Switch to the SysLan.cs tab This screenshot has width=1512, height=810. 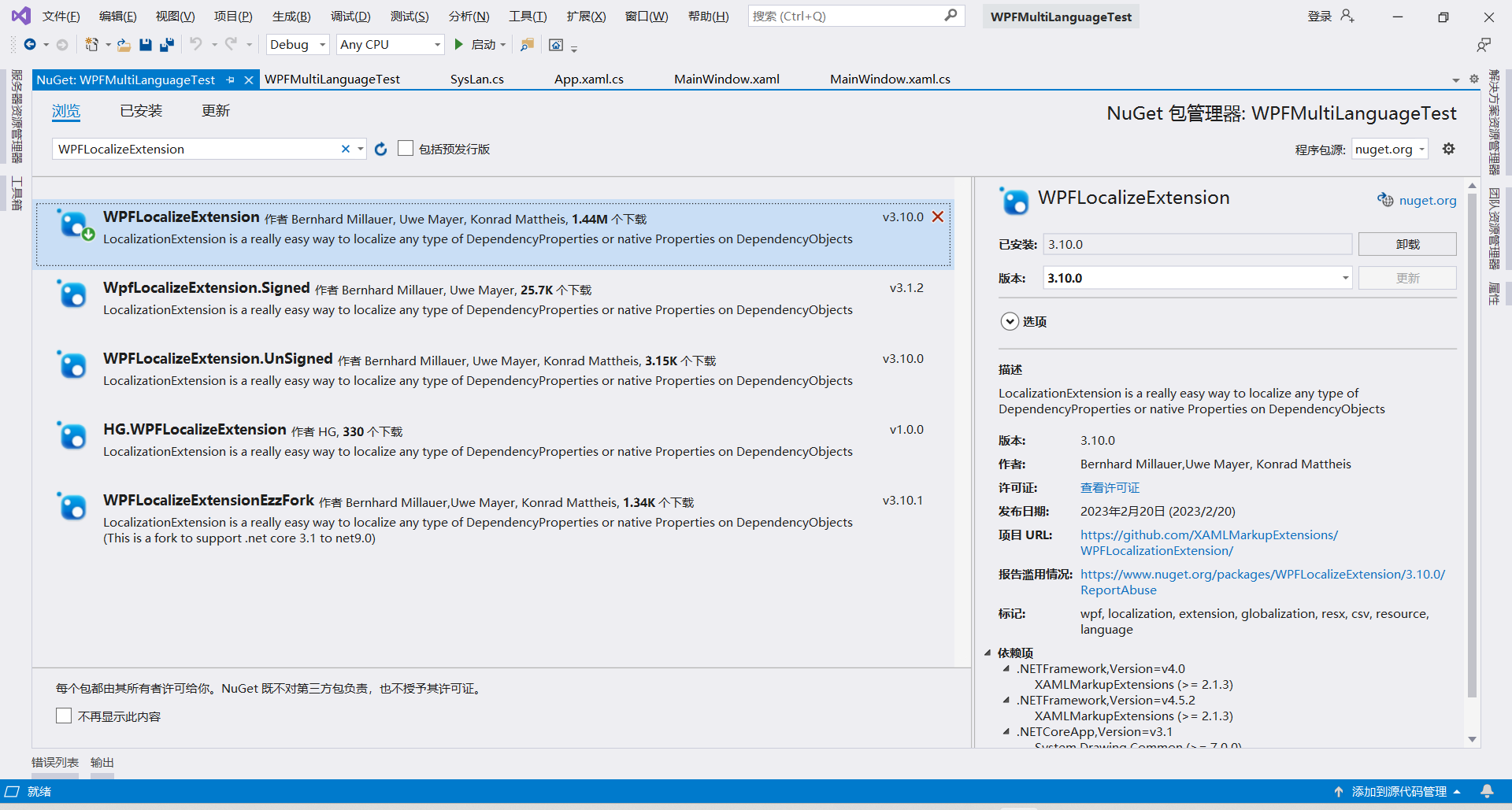[x=477, y=80]
